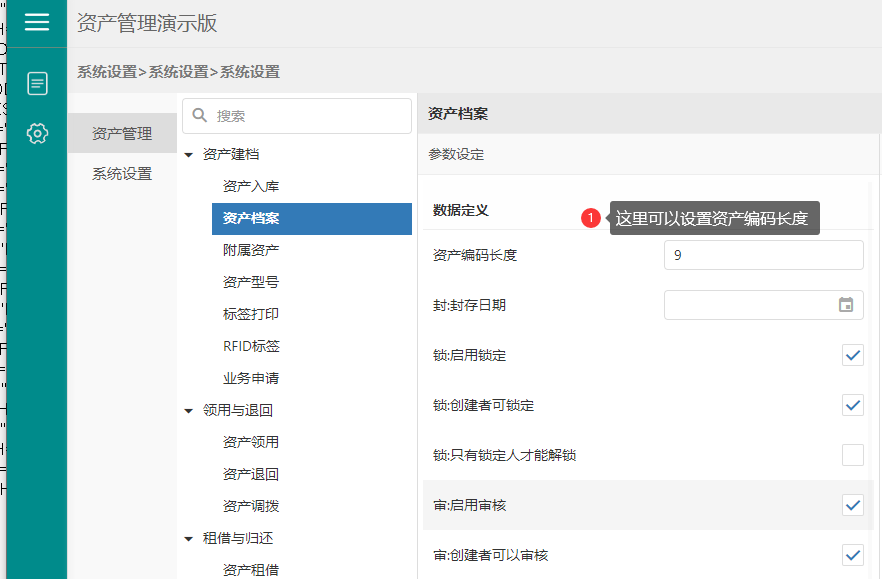Screen dimensions: 882x579
Task: Click the 资产编码长度 input field
Action: pos(763,255)
